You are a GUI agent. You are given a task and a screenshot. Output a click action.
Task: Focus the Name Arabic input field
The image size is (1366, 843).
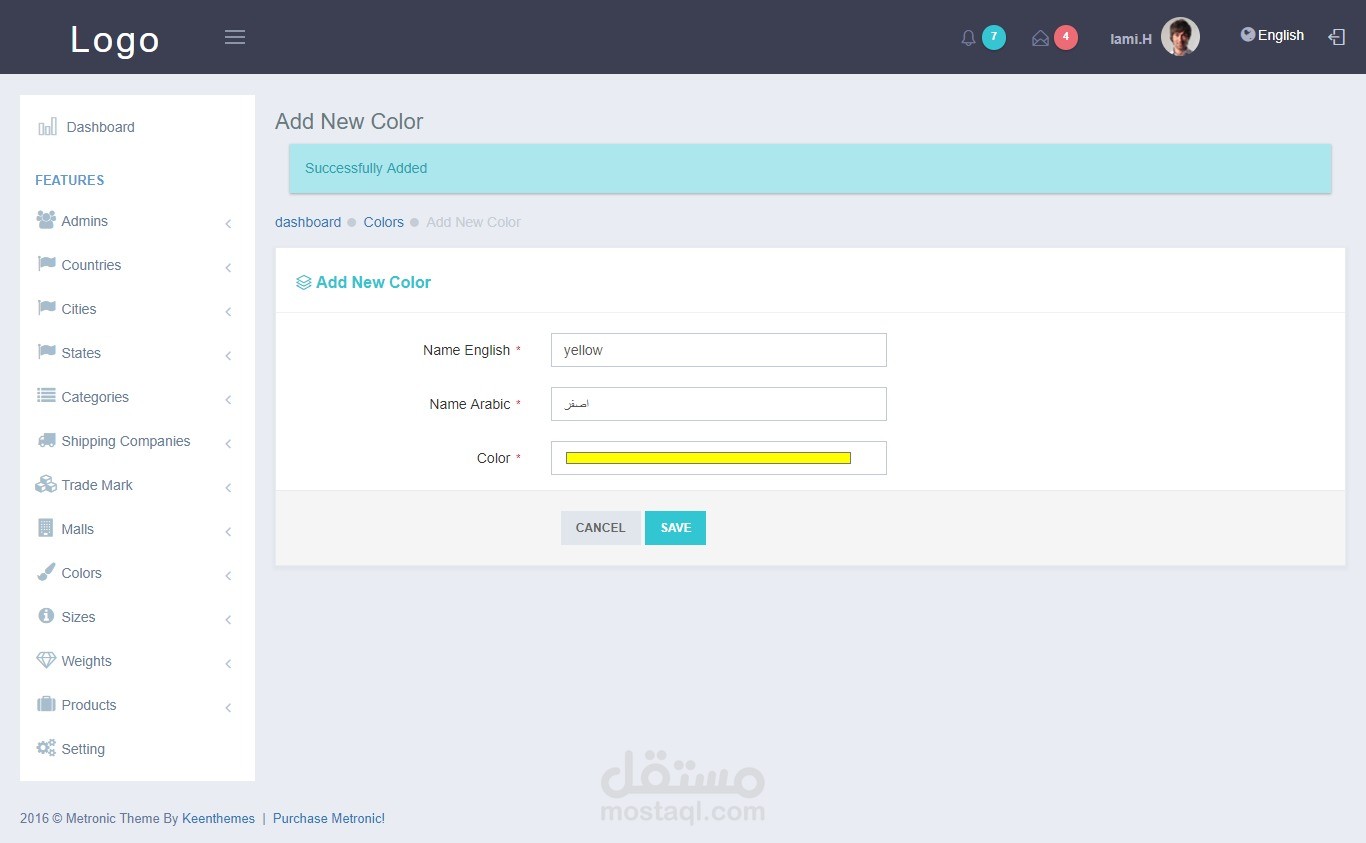(x=719, y=404)
